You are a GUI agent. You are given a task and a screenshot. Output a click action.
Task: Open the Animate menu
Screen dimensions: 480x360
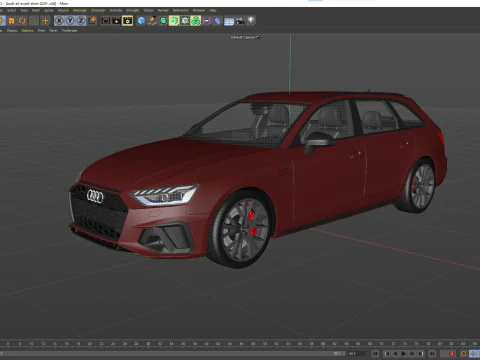tap(116, 11)
